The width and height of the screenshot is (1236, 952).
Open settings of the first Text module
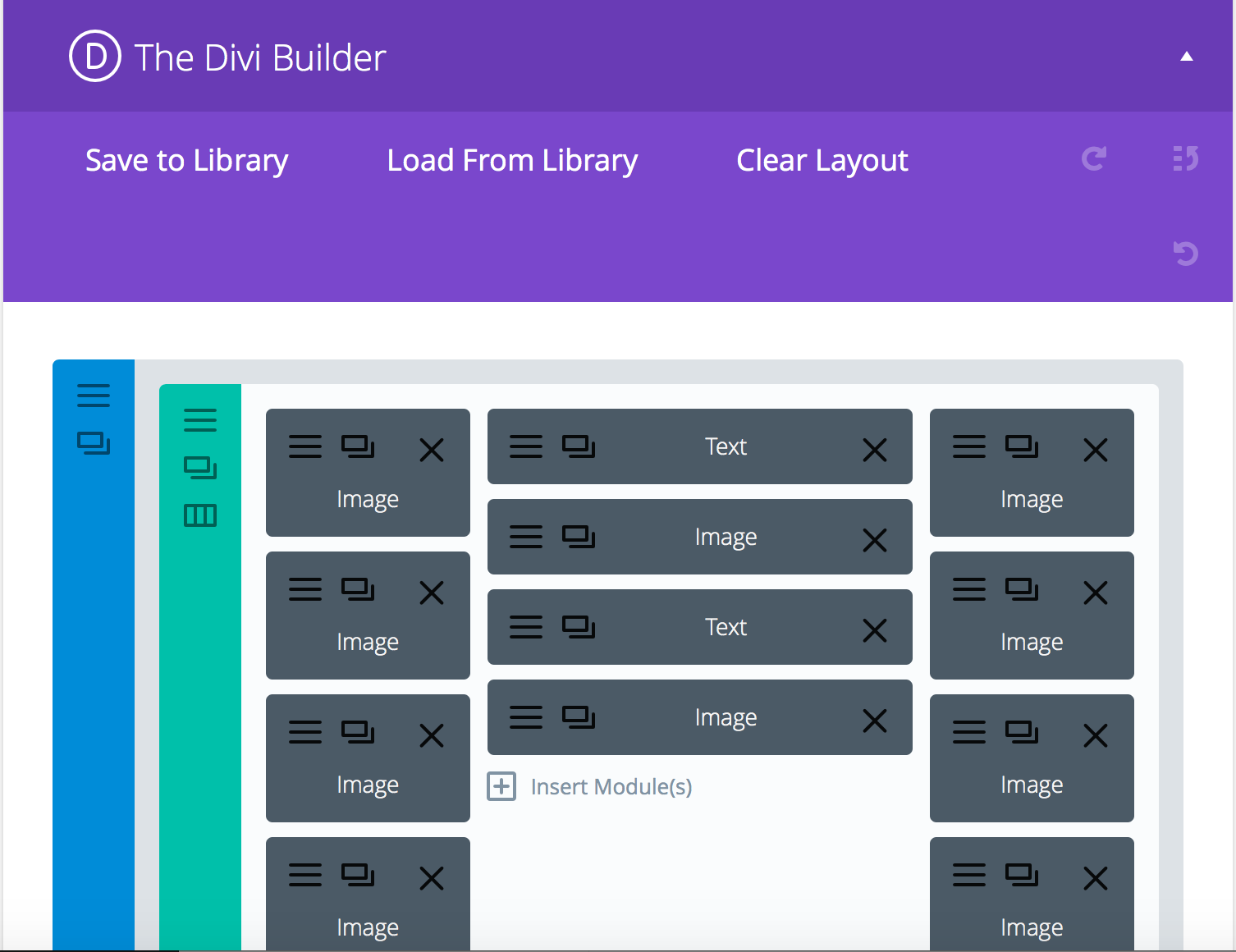click(526, 446)
